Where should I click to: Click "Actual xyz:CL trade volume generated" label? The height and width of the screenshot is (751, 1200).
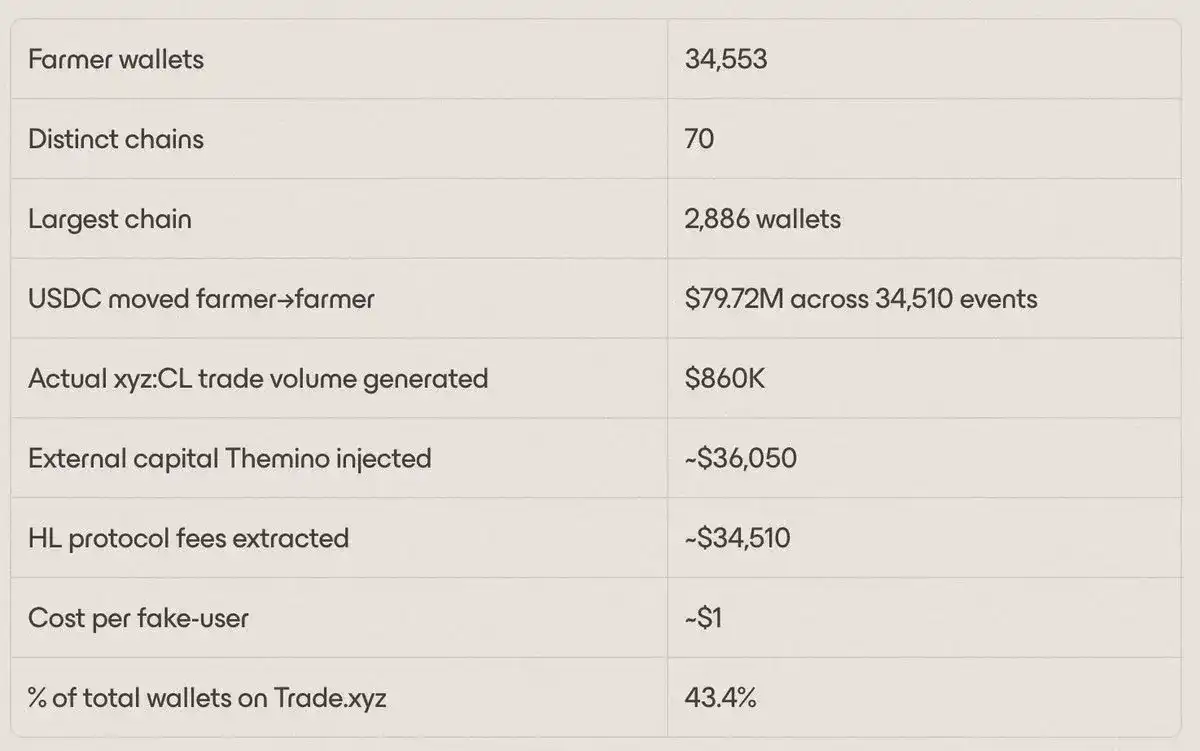tap(258, 379)
